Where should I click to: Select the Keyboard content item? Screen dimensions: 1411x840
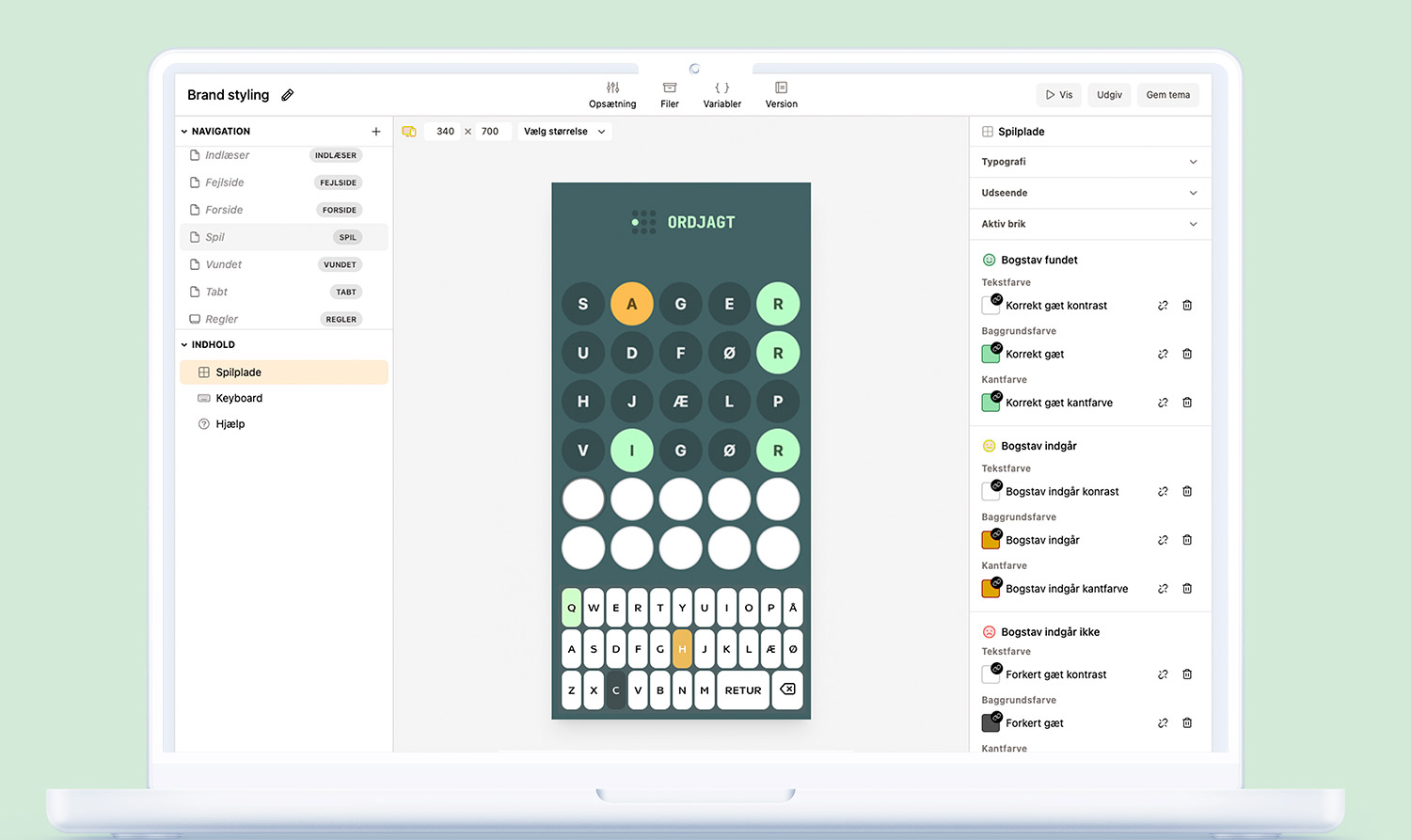point(283,398)
